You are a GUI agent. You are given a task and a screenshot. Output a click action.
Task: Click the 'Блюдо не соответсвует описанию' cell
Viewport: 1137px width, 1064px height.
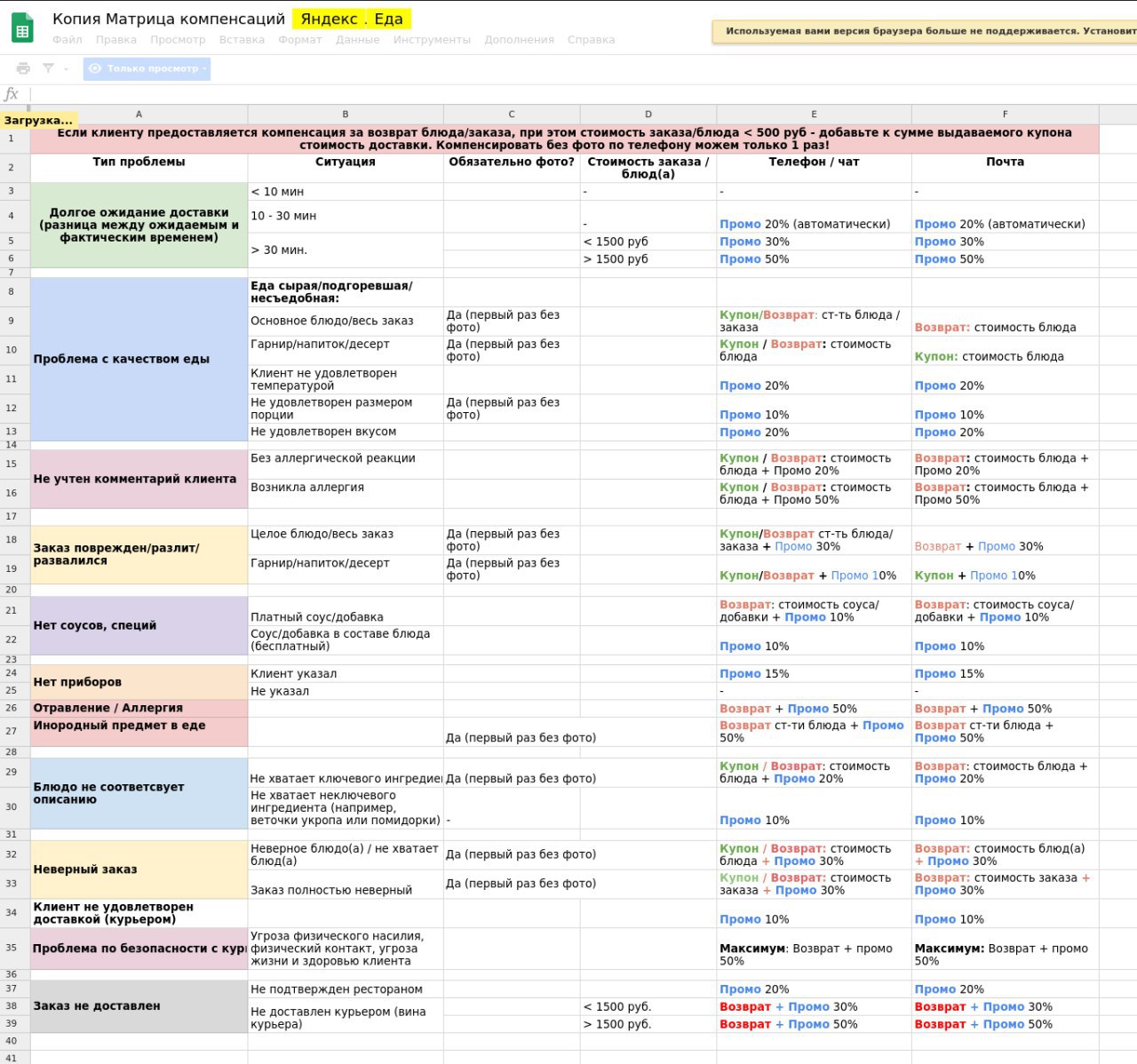pos(139,793)
